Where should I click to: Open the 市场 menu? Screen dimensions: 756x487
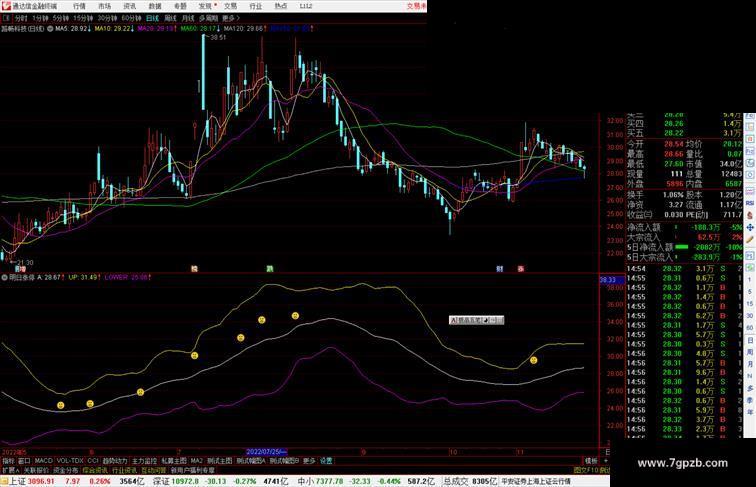click(104, 6)
